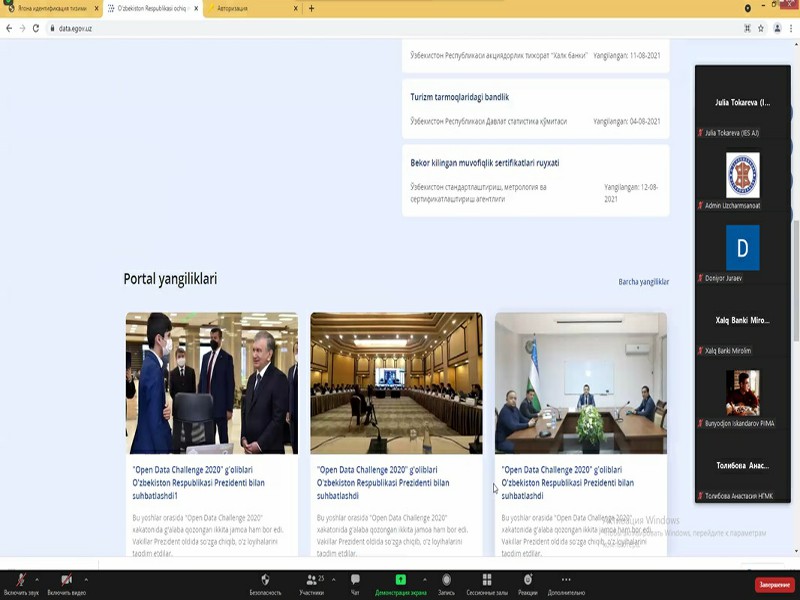This screenshot has width=800, height=600.
Task: Open Breakout Rooms (Сессионные залы)
Action: click(487, 581)
